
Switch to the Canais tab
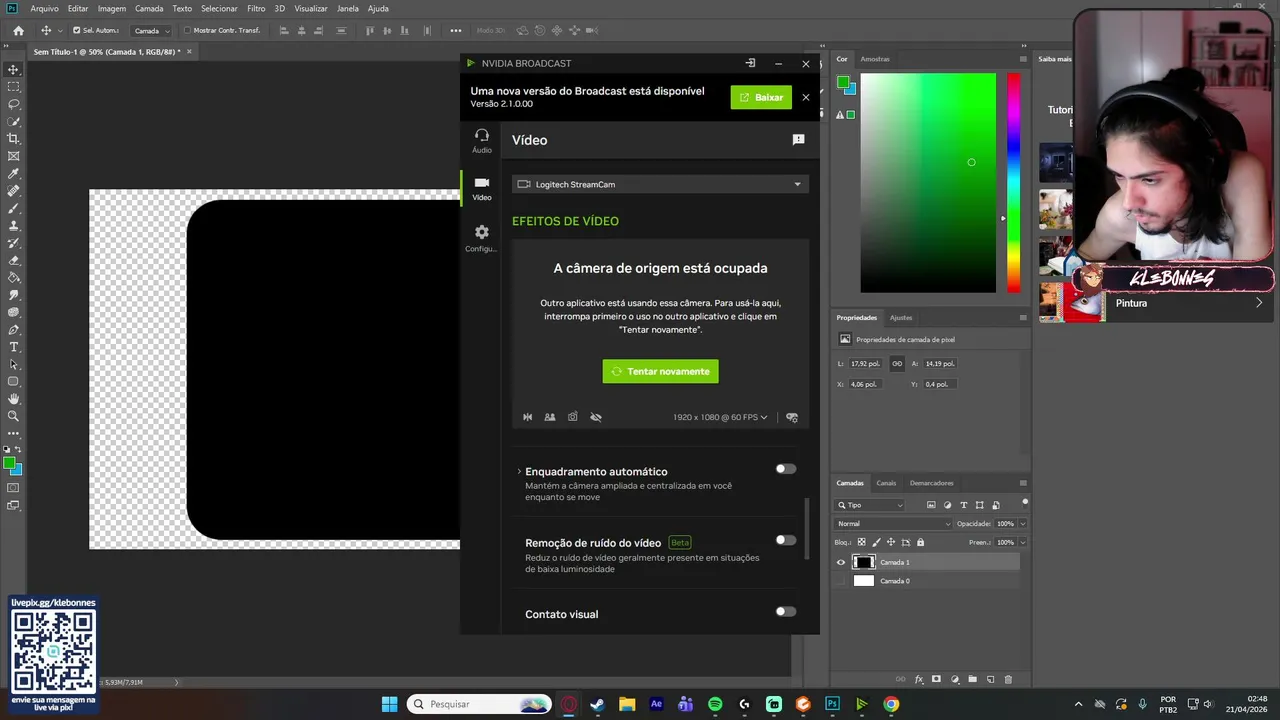[x=886, y=483]
